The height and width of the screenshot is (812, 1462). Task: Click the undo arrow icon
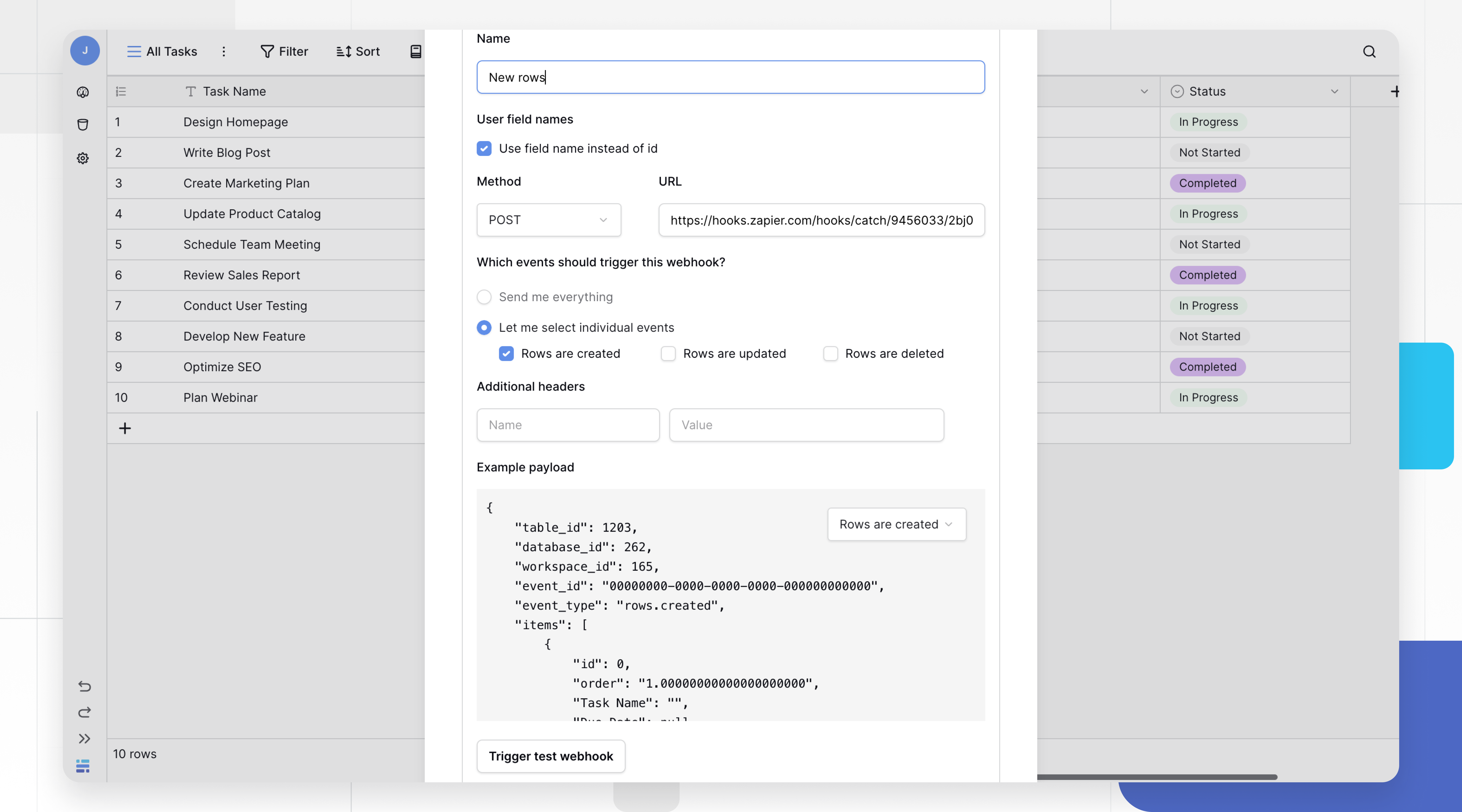84,686
